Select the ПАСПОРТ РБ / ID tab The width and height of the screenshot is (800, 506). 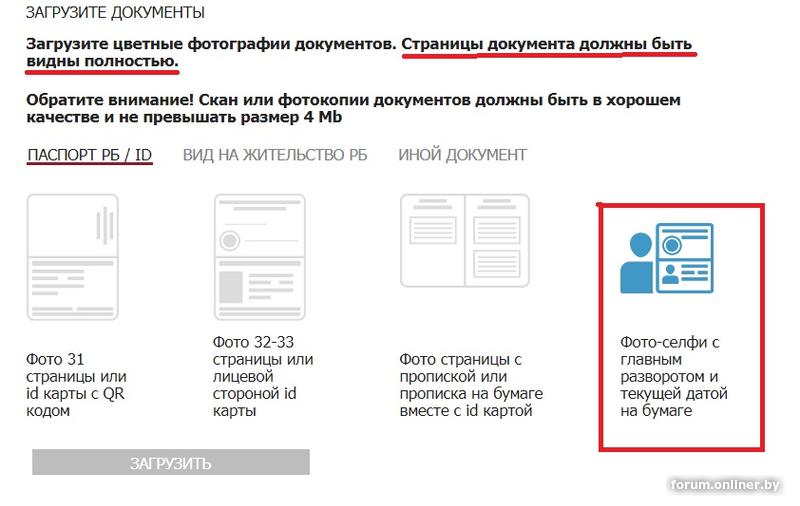point(90,155)
